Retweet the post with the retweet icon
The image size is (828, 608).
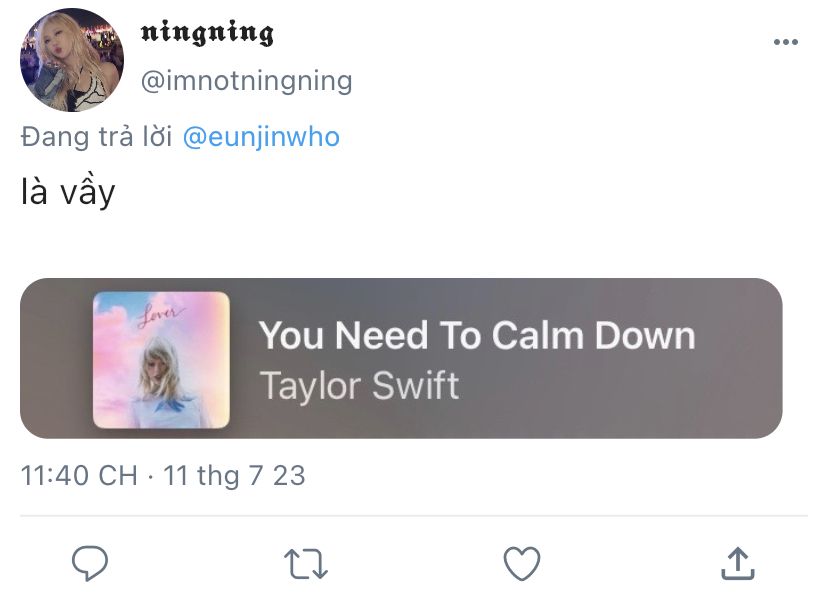coord(306,563)
